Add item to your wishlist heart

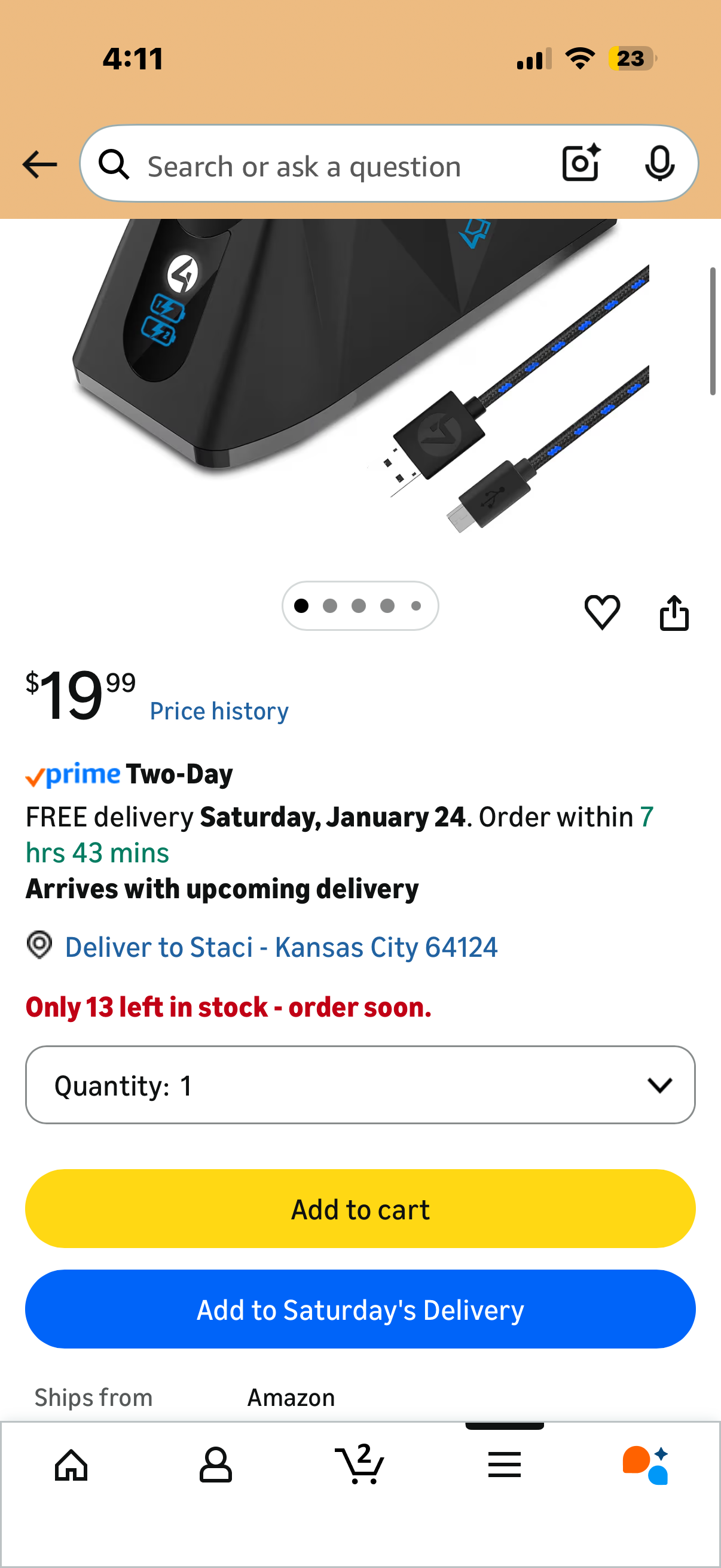click(603, 613)
